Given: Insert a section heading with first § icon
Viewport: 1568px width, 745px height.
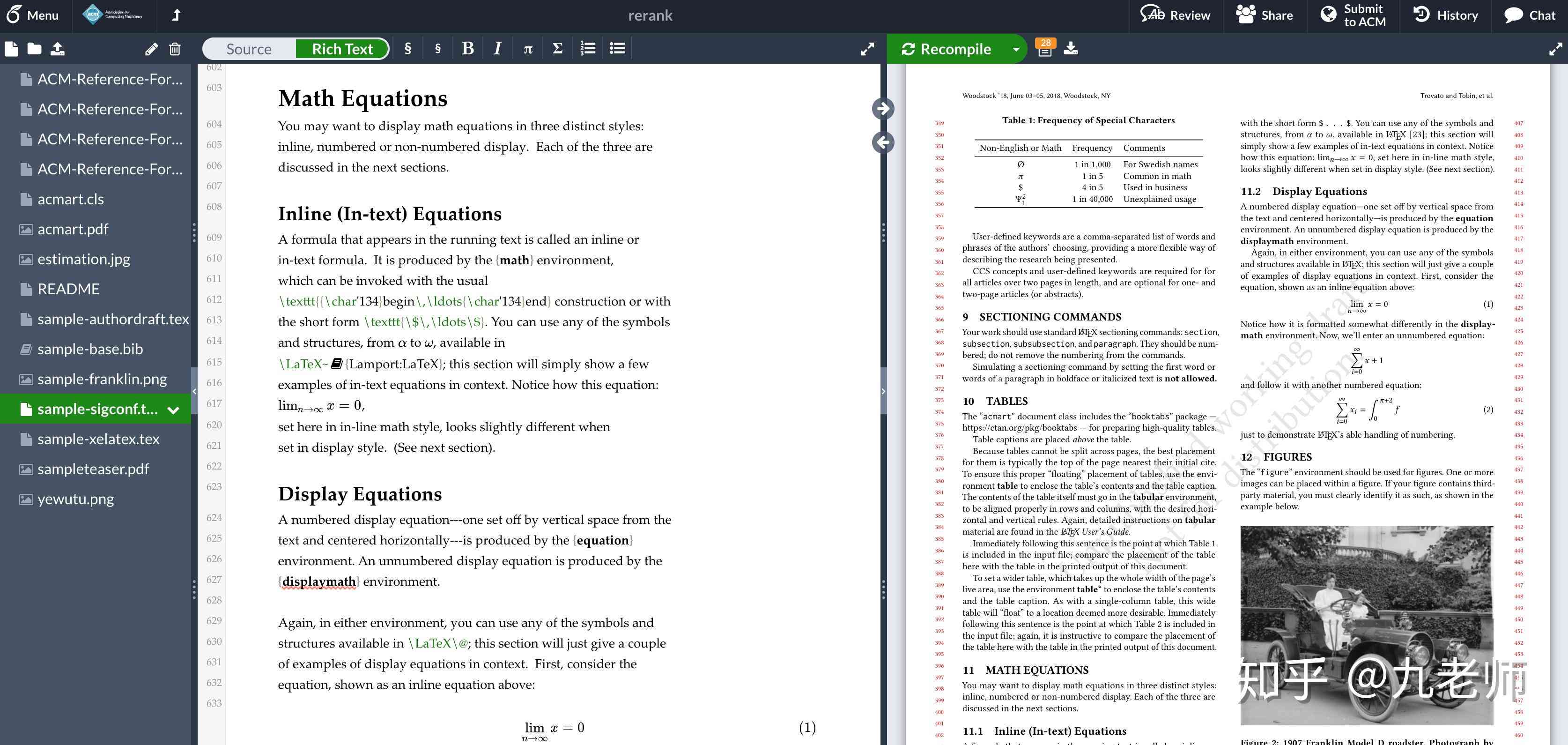Looking at the screenshot, I should pos(408,48).
